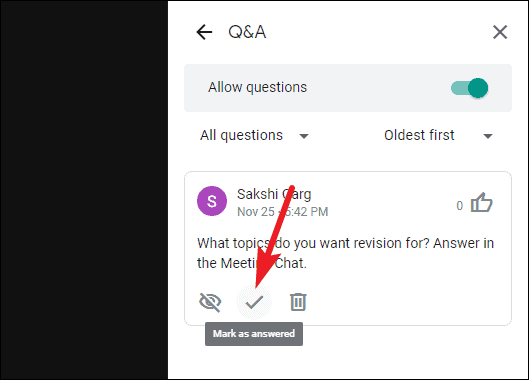Expand the Oldest first sort dropdown

coord(438,136)
